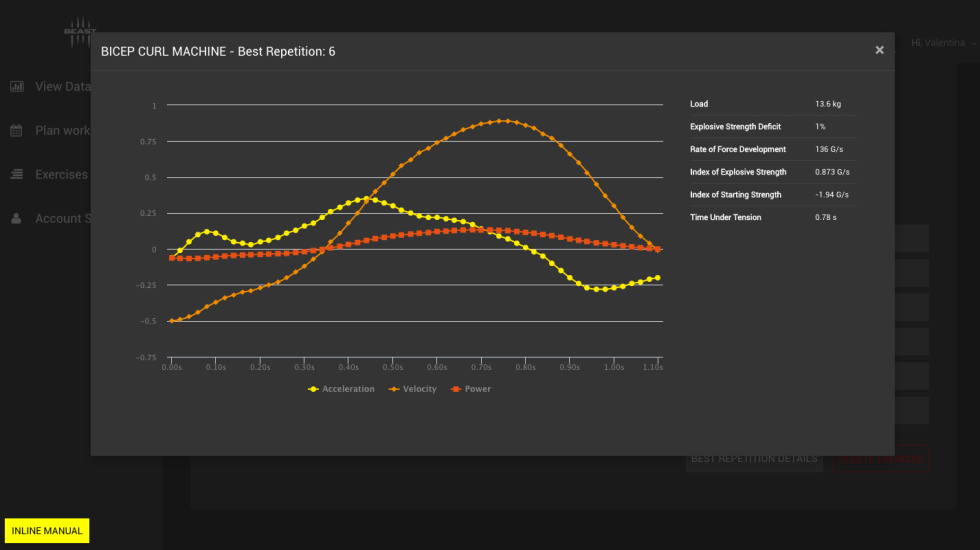980x550 pixels.
Task: Click the red Power legend marker
Action: tap(456, 389)
